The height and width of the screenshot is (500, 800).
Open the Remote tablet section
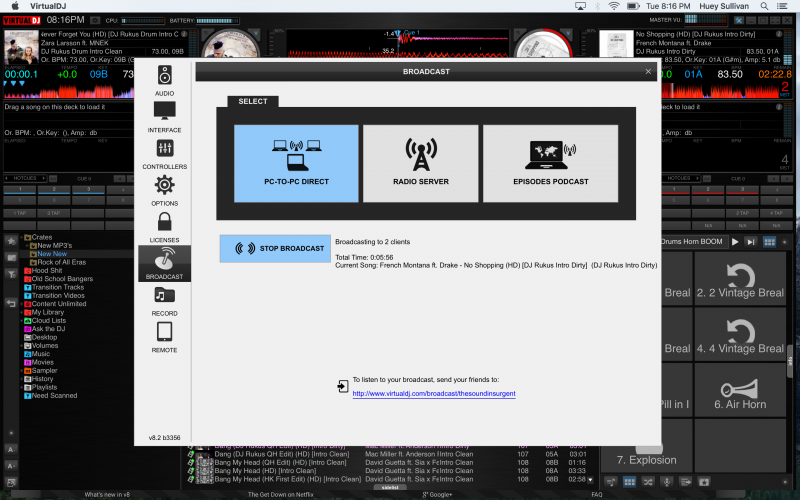[164, 337]
